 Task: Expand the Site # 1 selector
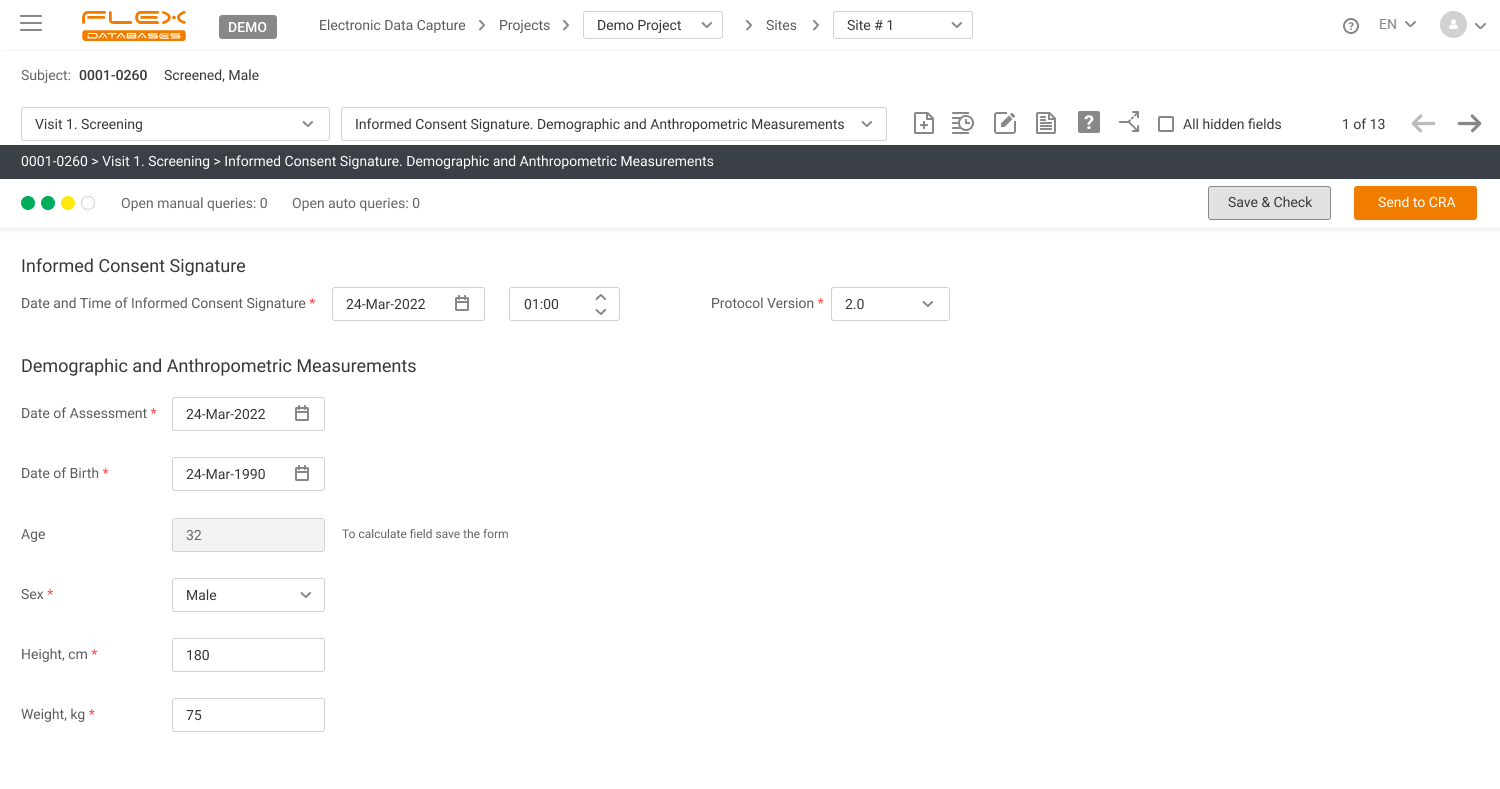(902, 25)
